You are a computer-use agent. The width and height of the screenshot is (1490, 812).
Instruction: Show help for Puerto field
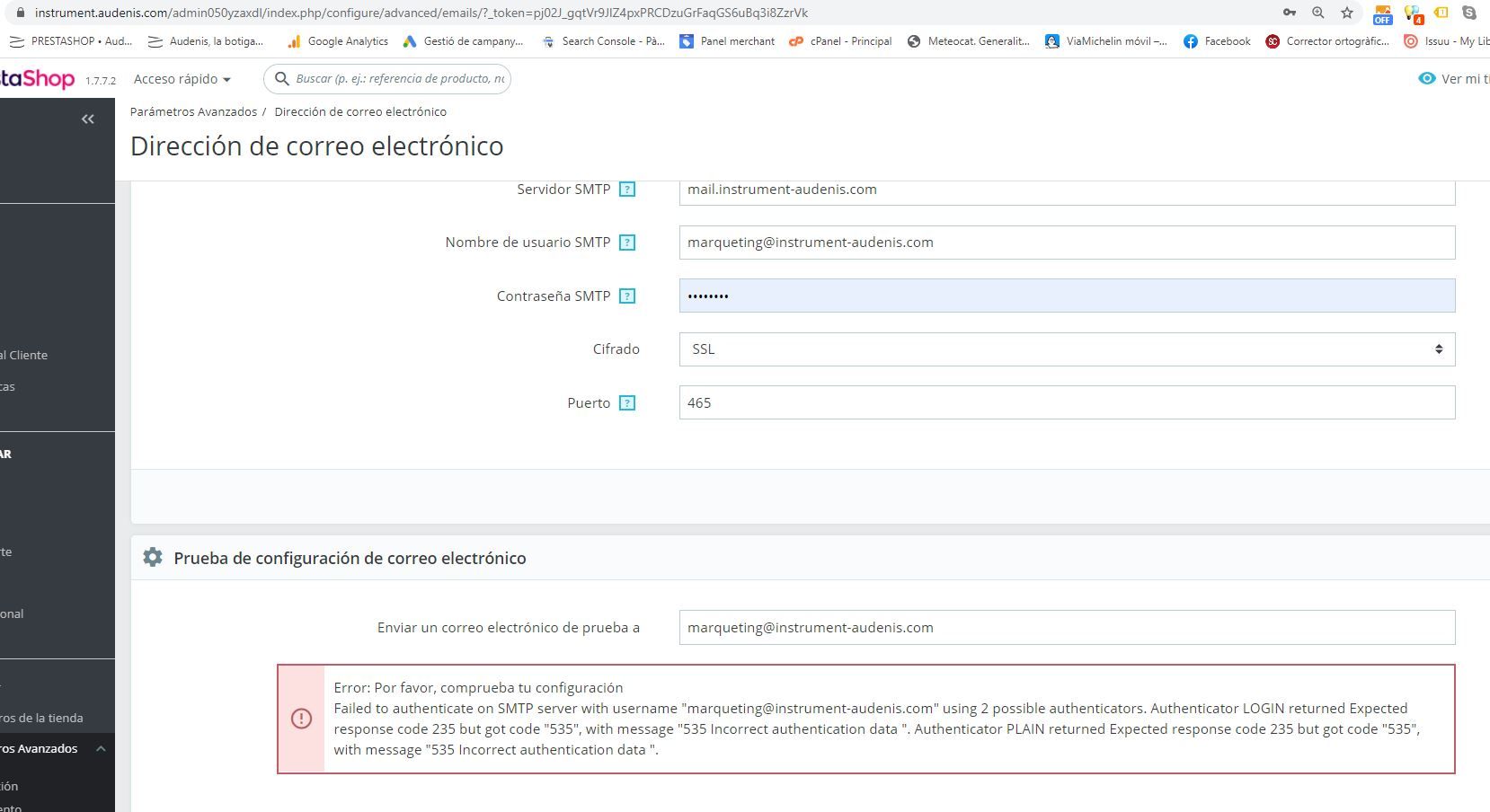click(x=627, y=403)
